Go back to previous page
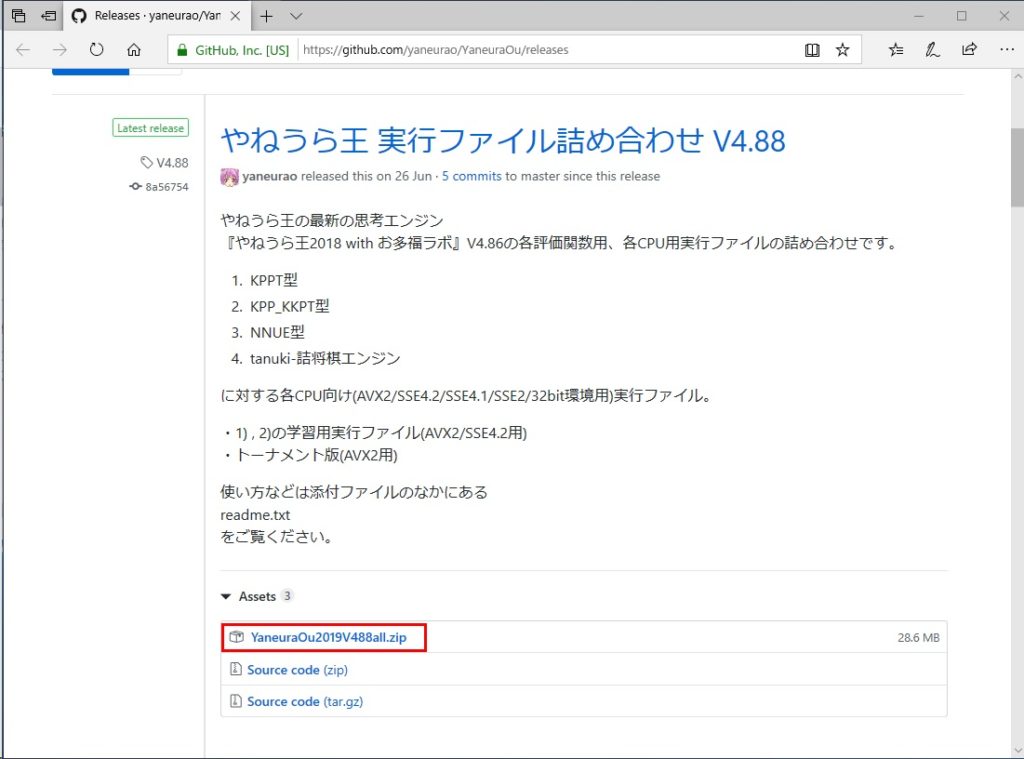Viewport: 1024px width, 759px height. pyautogui.click(x=23, y=50)
